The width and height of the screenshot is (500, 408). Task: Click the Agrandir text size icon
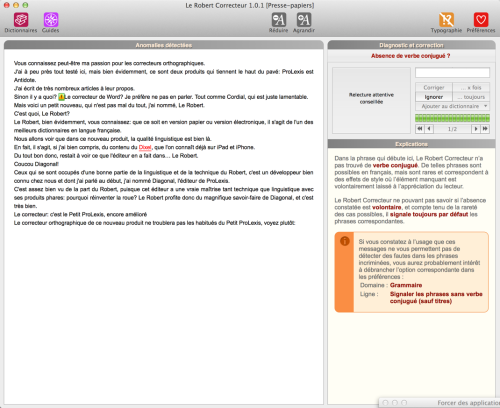(304, 20)
